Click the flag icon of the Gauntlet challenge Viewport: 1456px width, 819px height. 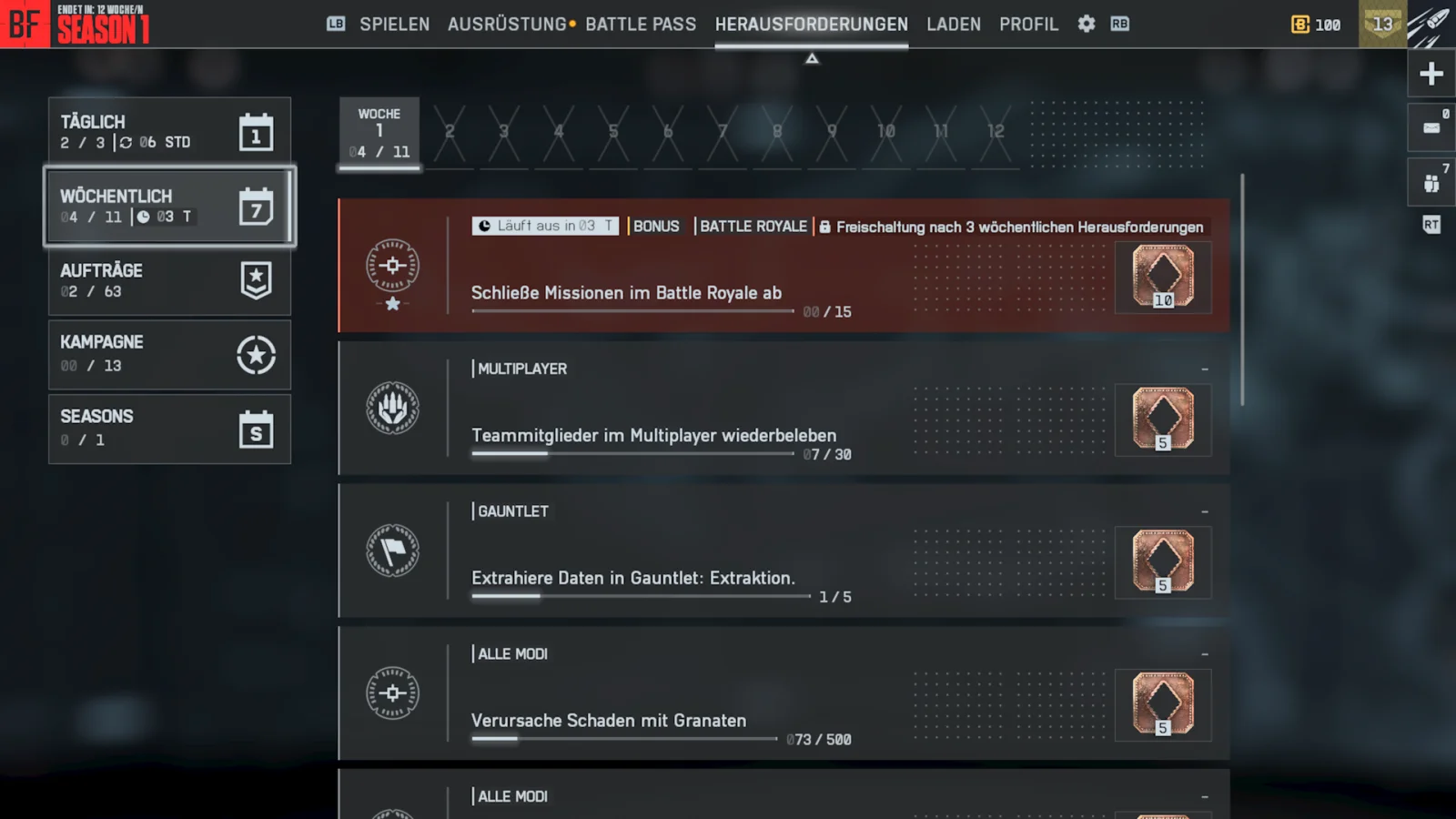tap(392, 551)
